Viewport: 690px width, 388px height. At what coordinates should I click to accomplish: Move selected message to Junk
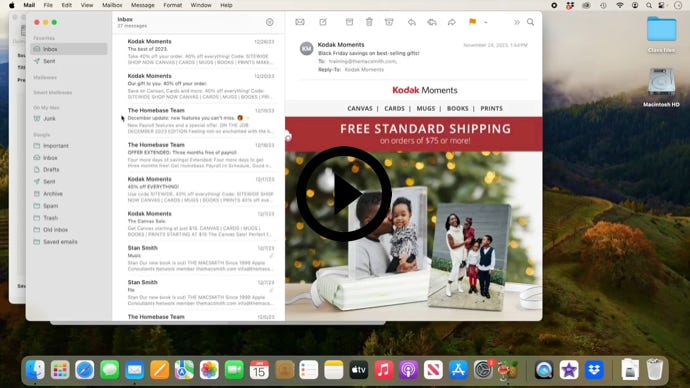(x=389, y=22)
